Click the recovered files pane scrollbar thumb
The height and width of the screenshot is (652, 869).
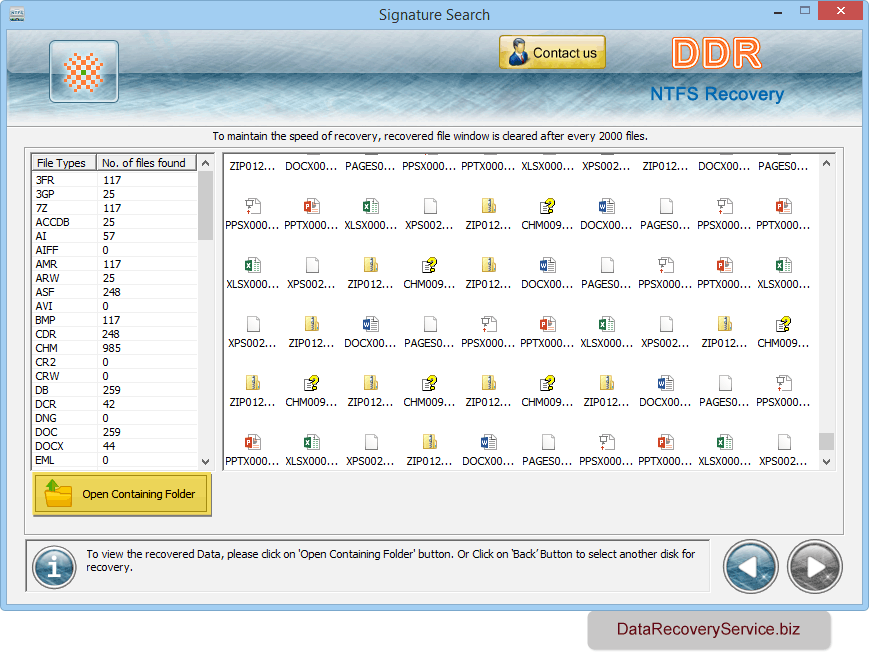coord(826,441)
